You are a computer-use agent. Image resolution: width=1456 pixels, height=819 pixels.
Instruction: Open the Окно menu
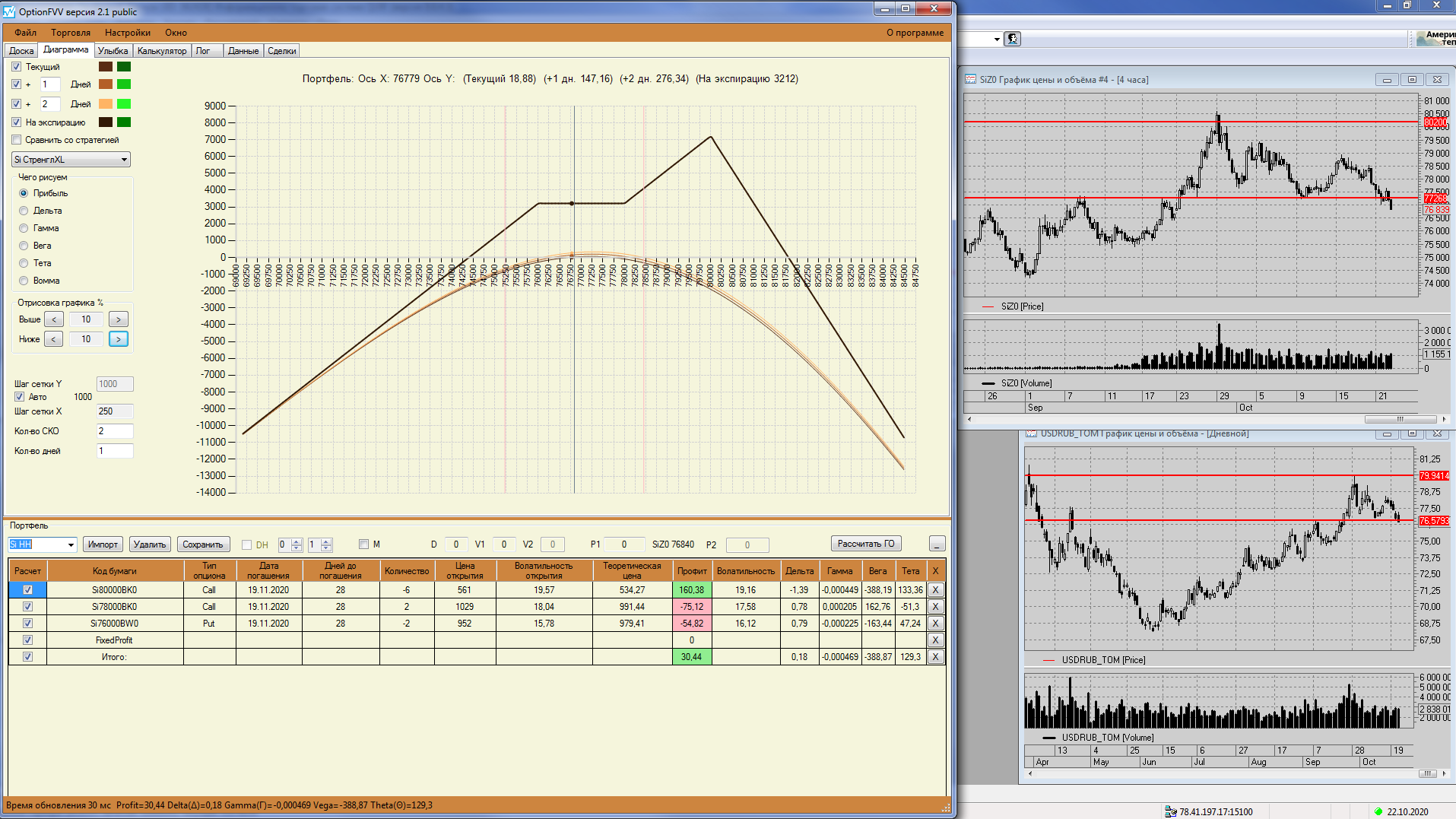[x=176, y=33]
